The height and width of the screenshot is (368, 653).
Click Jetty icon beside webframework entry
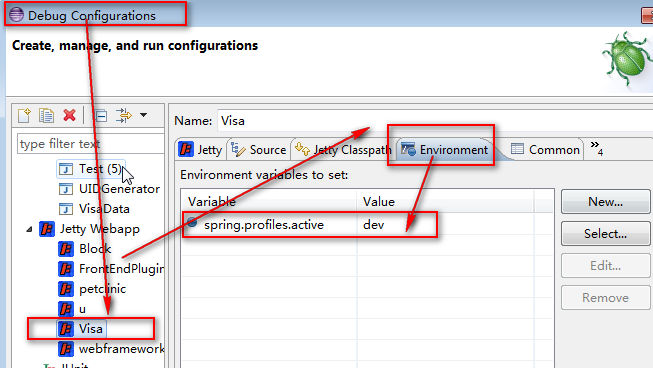point(66,349)
